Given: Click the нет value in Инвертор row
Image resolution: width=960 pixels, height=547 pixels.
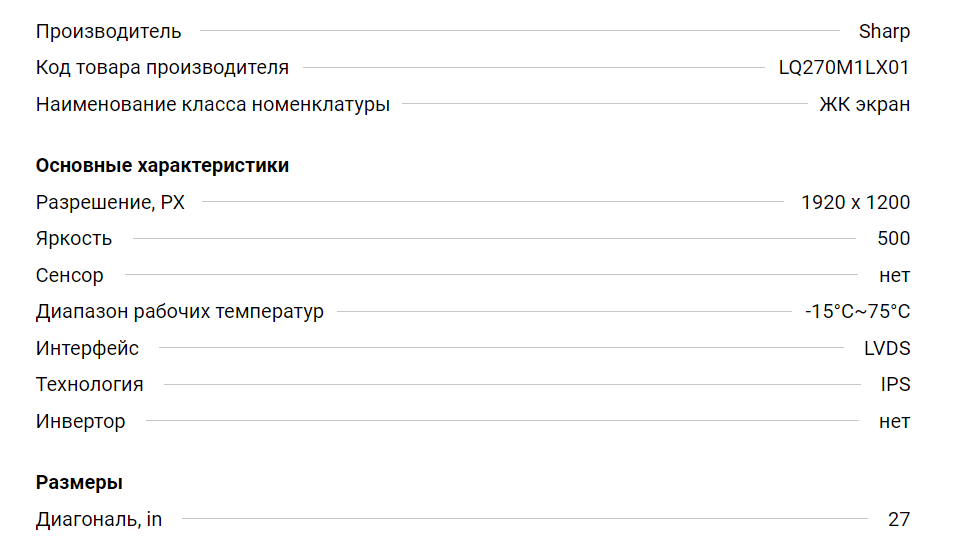Looking at the screenshot, I should [x=894, y=422].
